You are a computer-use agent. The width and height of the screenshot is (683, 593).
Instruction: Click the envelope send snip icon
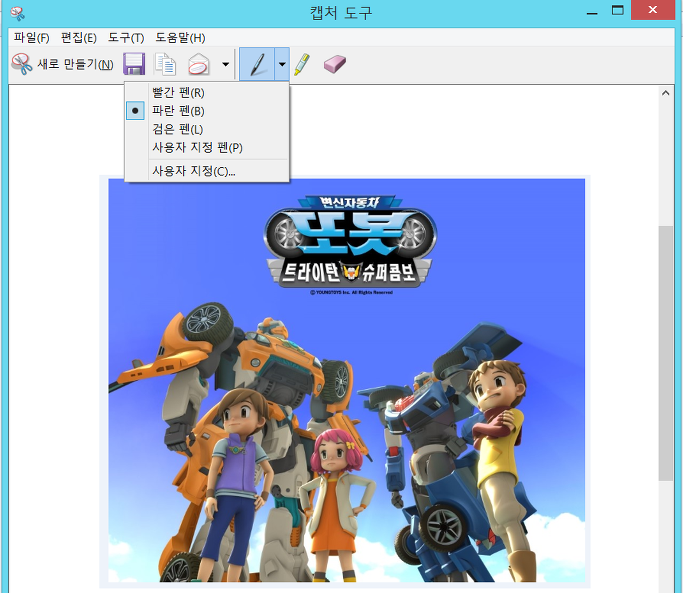tap(199, 64)
